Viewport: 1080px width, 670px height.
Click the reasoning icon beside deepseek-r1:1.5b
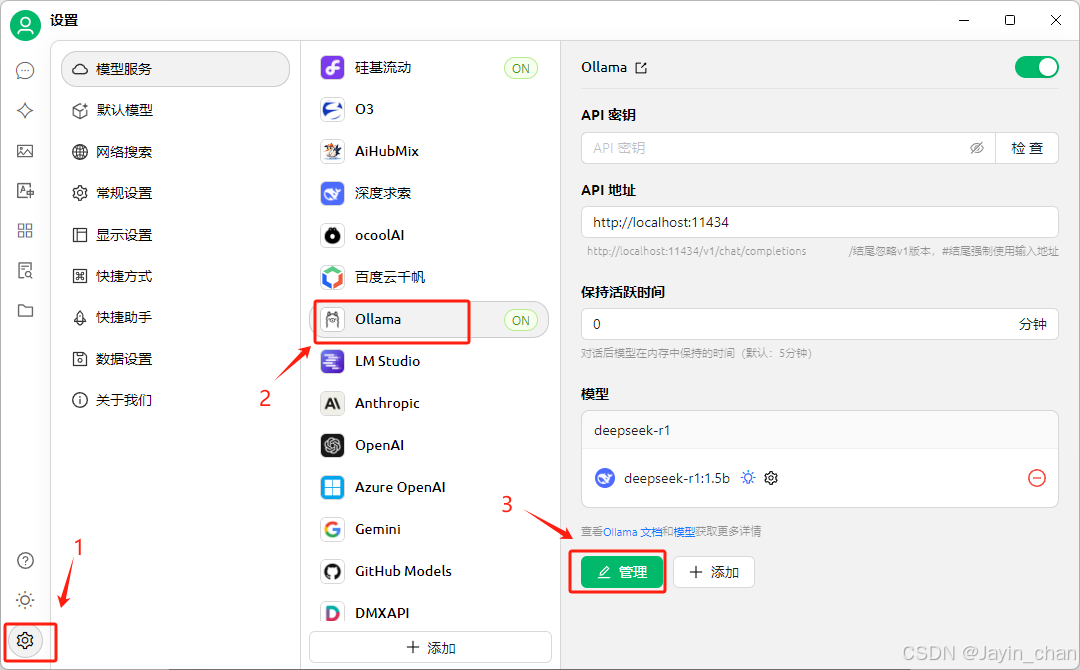pyautogui.click(x=748, y=478)
